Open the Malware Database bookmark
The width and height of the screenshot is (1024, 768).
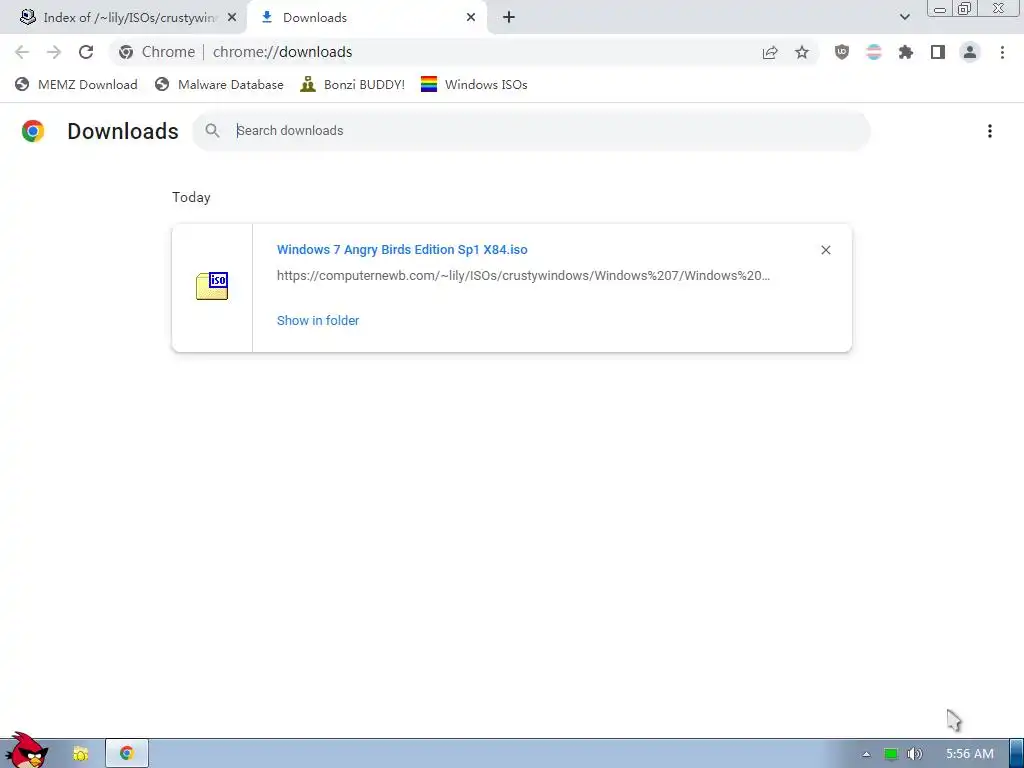coord(219,85)
